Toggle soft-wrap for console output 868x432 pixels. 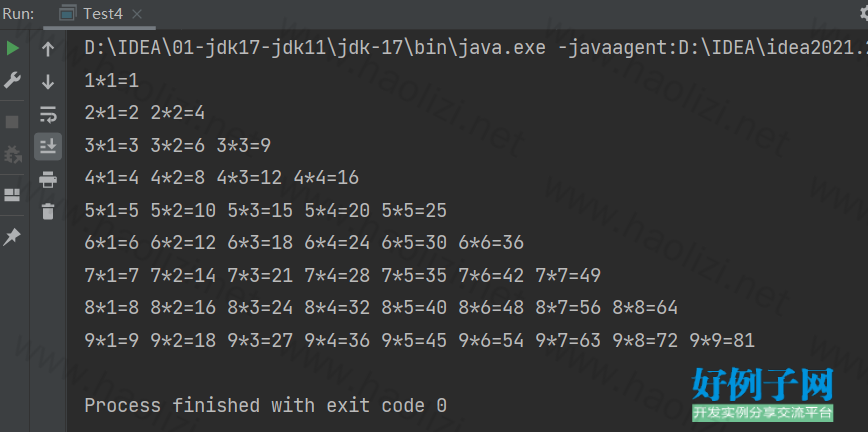click(x=47, y=113)
